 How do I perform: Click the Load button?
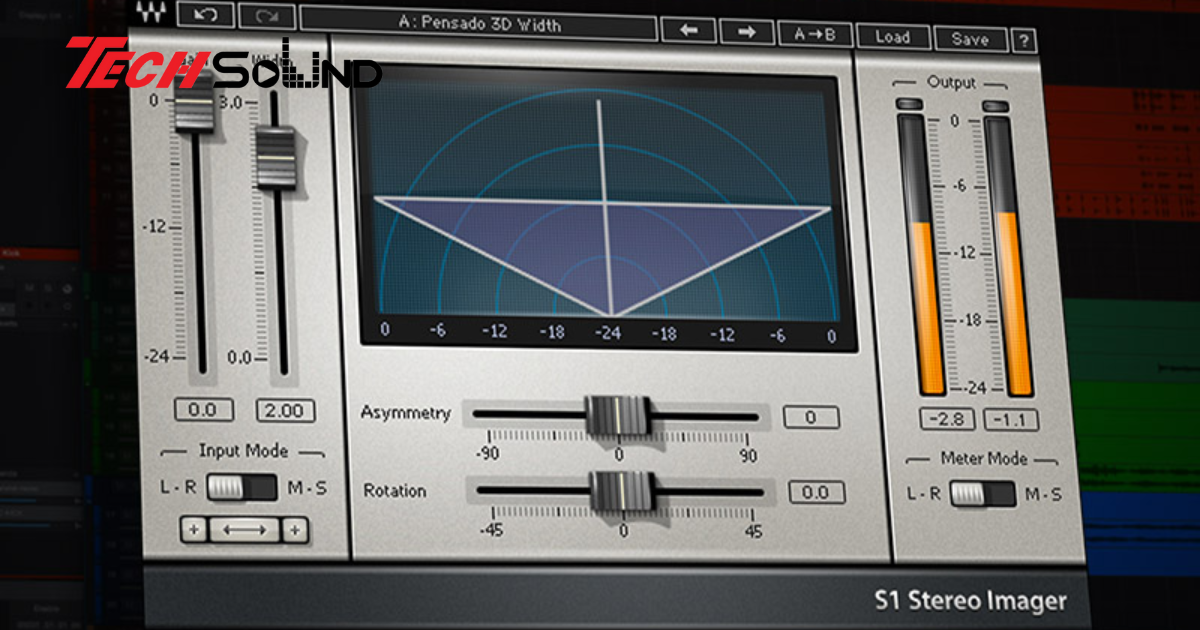click(892, 38)
